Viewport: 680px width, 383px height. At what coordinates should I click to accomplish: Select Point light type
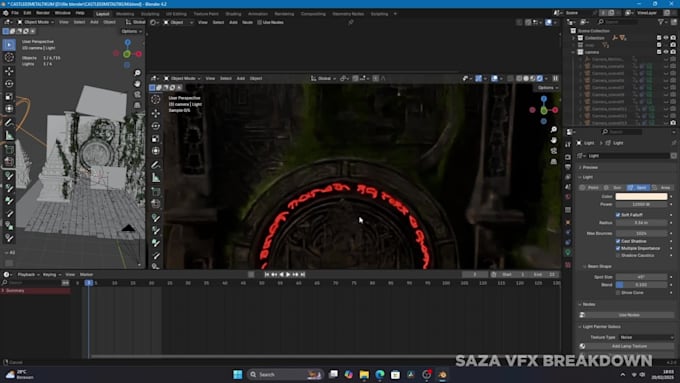click(590, 187)
